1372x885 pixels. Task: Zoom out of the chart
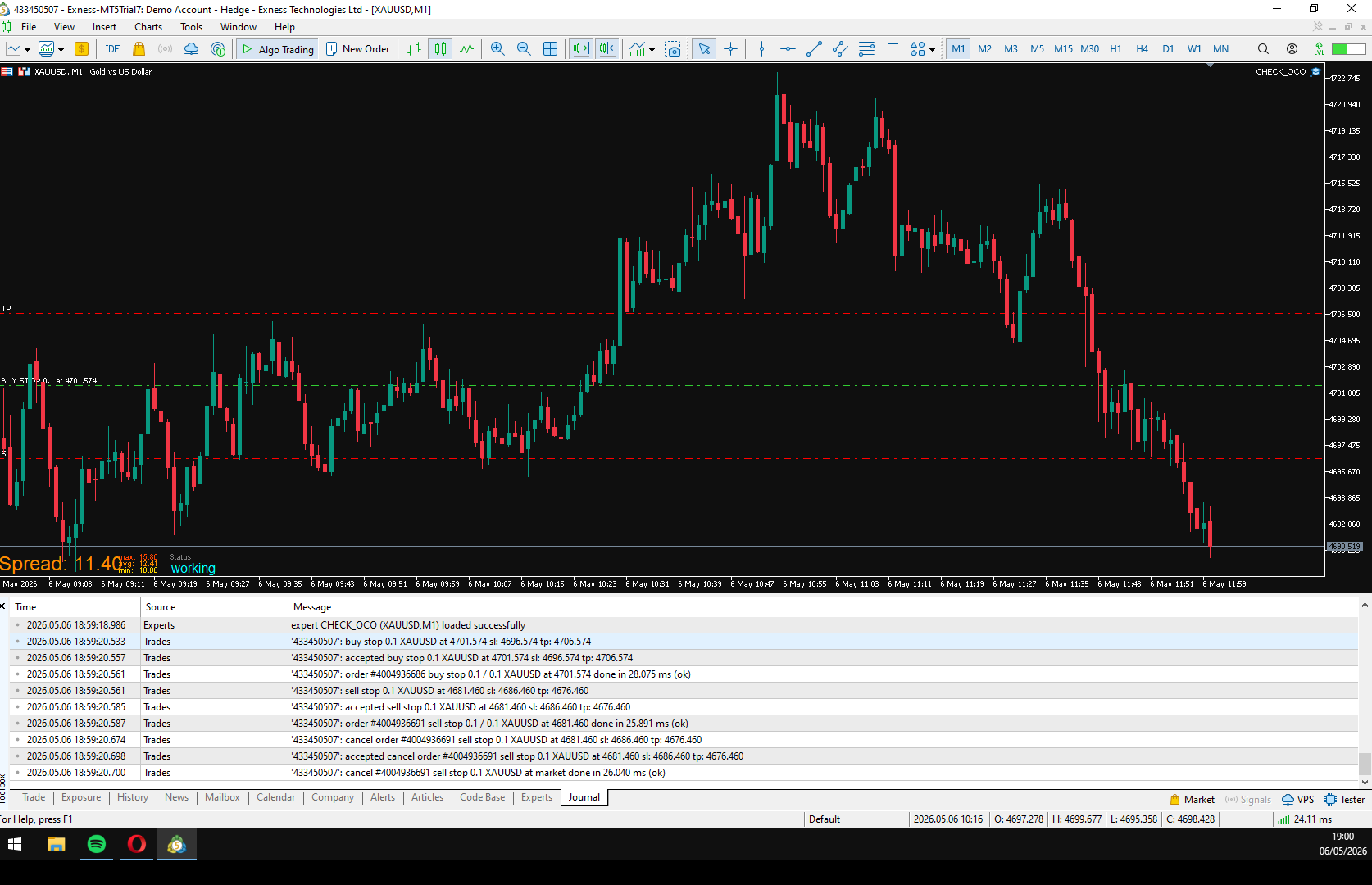524,49
